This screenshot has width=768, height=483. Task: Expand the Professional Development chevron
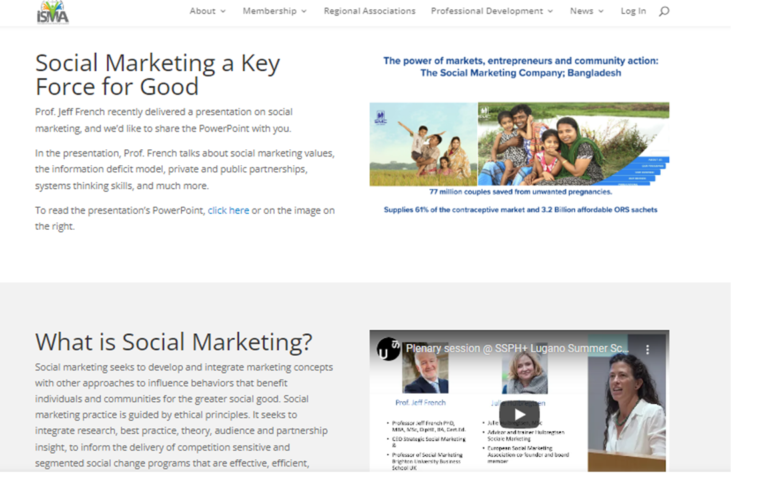[x=551, y=11]
